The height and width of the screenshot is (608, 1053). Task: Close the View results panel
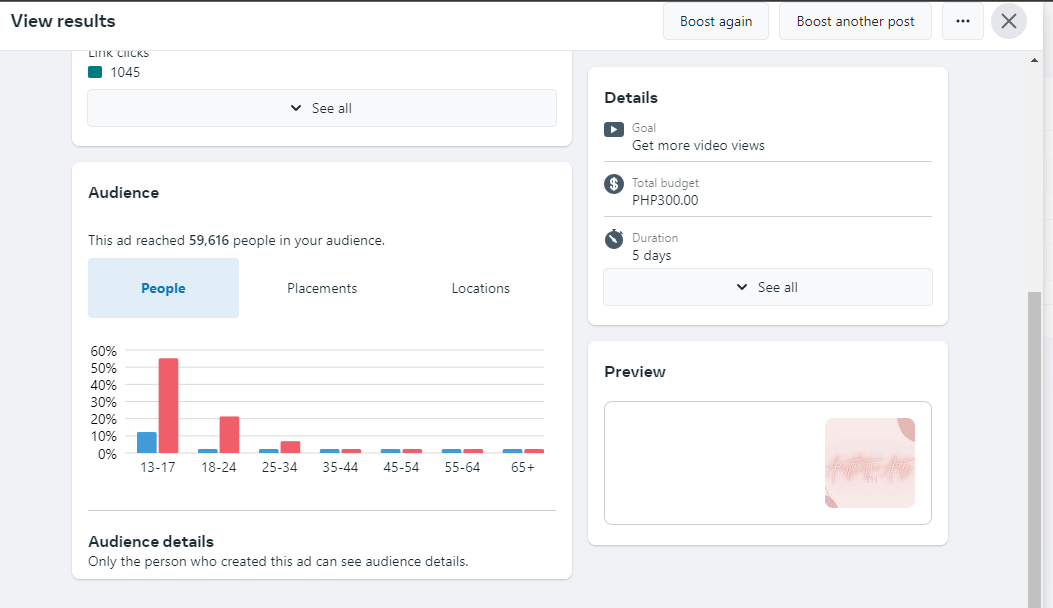(1009, 21)
